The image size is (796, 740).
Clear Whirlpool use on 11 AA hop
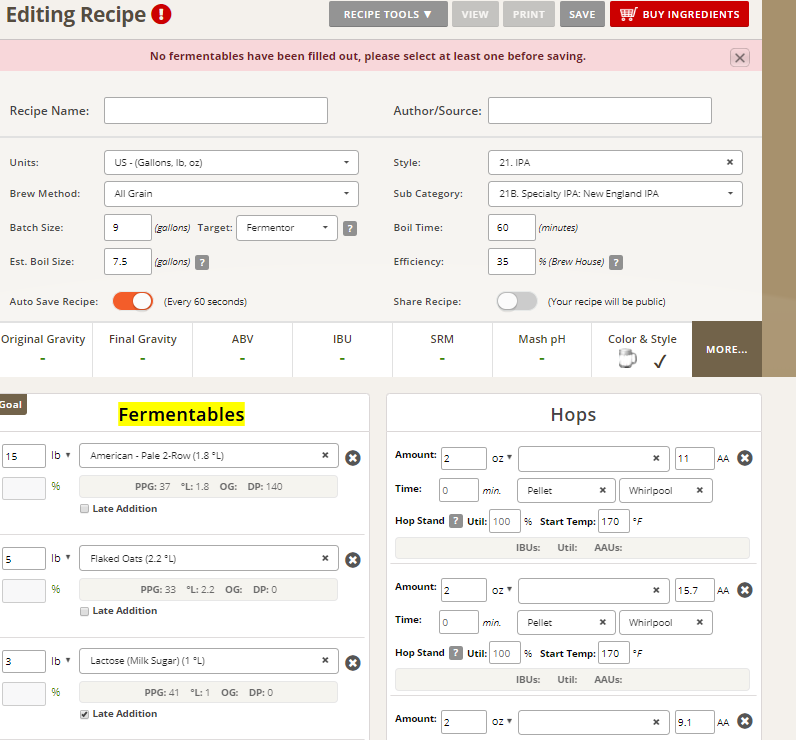click(x=700, y=490)
